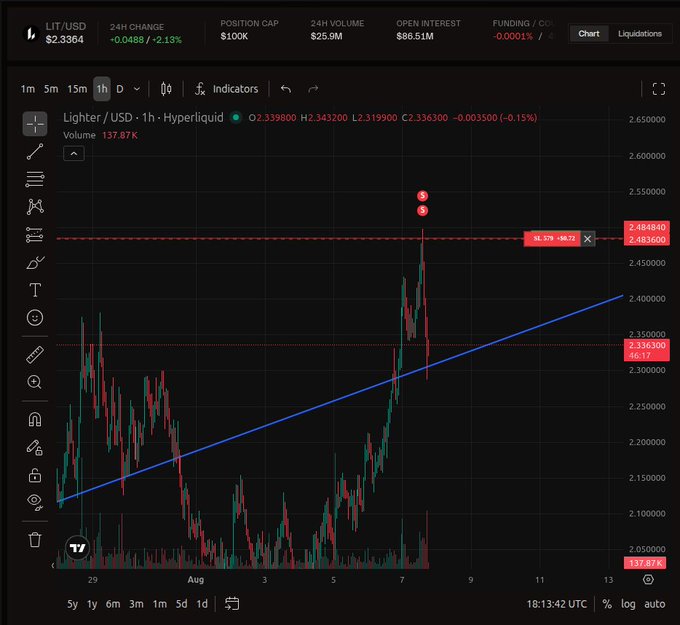Hide all drawings with eye icon
The height and width of the screenshot is (625, 680).
tap(35, 502)
